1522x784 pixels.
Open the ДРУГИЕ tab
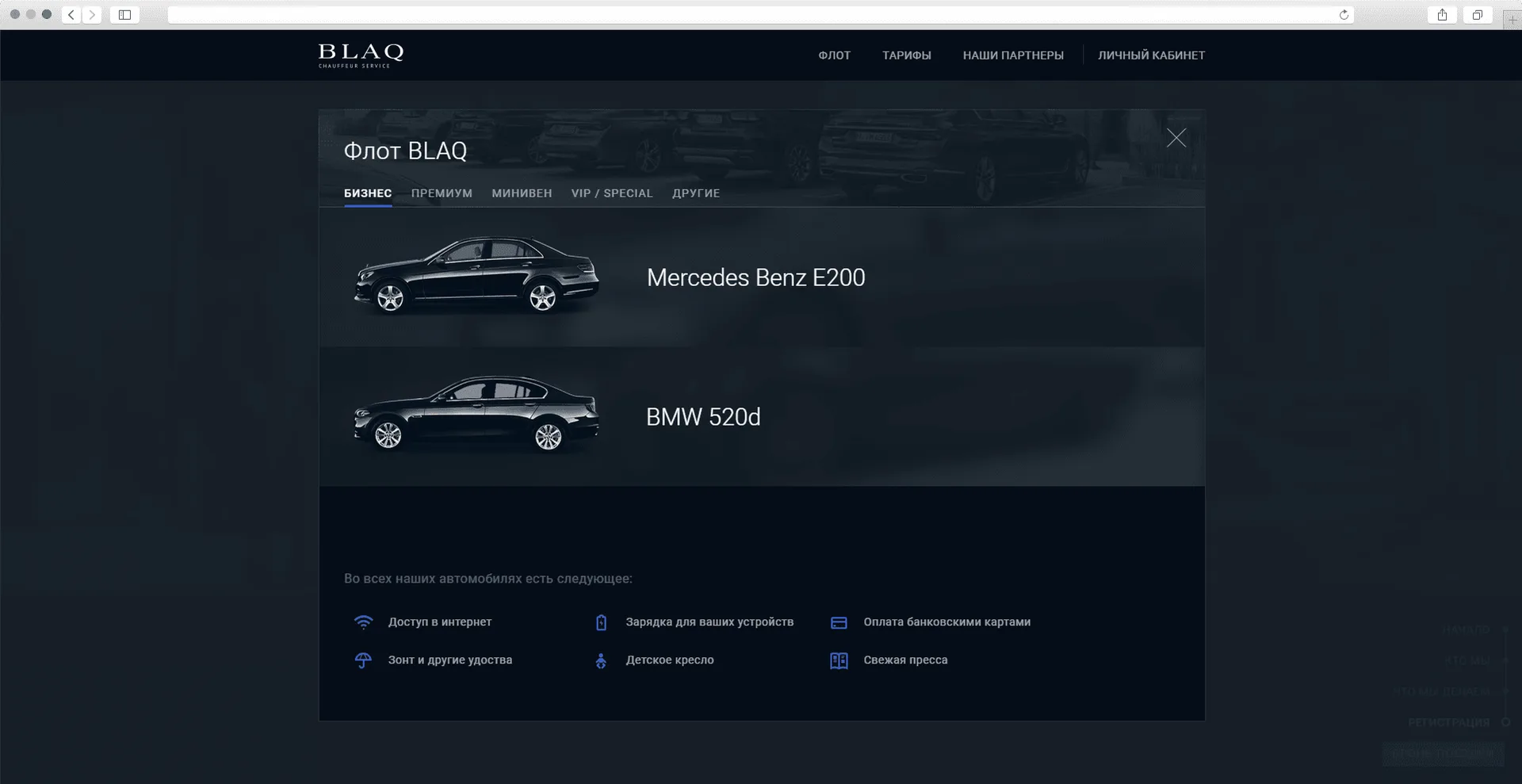696,193
